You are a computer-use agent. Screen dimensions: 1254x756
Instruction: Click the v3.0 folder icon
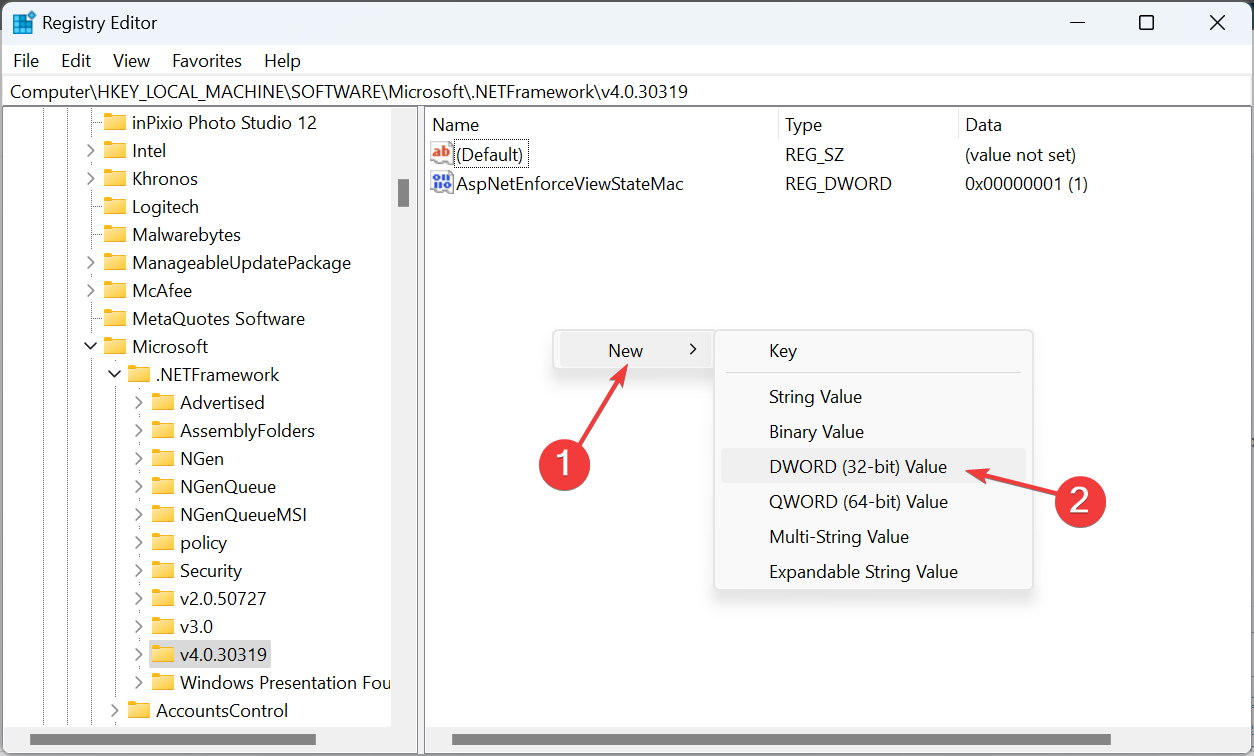point(162,626)
